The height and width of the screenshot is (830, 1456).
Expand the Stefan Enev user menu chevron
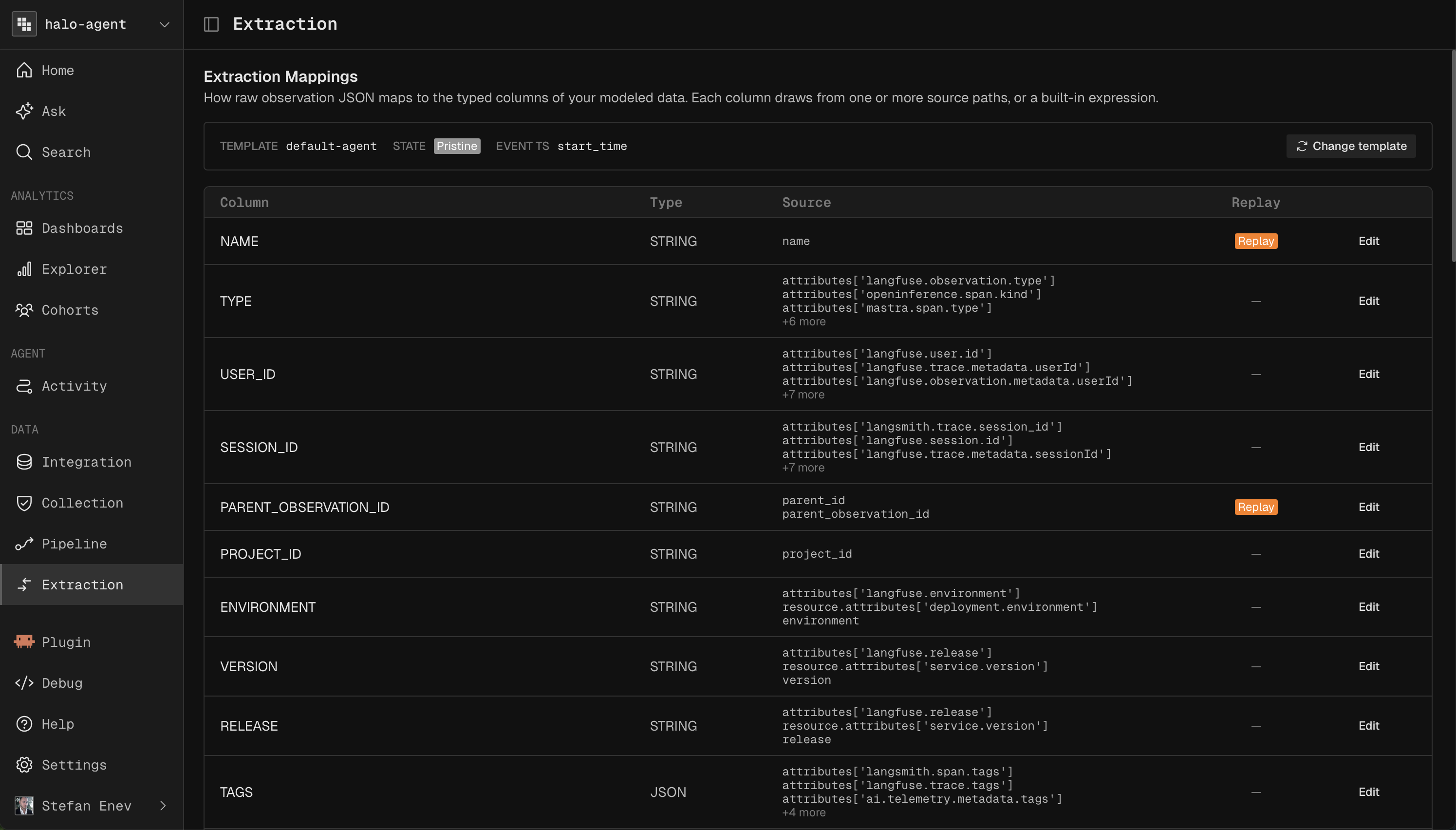pos(163,806)
